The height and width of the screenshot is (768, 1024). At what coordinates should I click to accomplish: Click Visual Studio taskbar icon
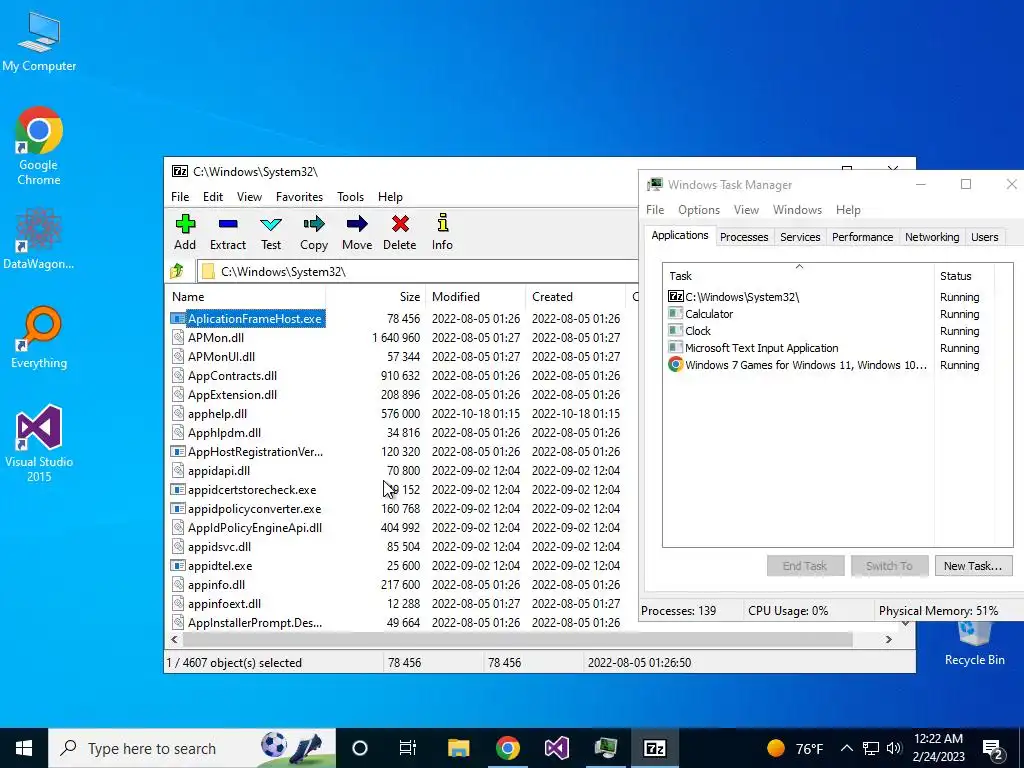pyautogui.click(x=556, y=748)
